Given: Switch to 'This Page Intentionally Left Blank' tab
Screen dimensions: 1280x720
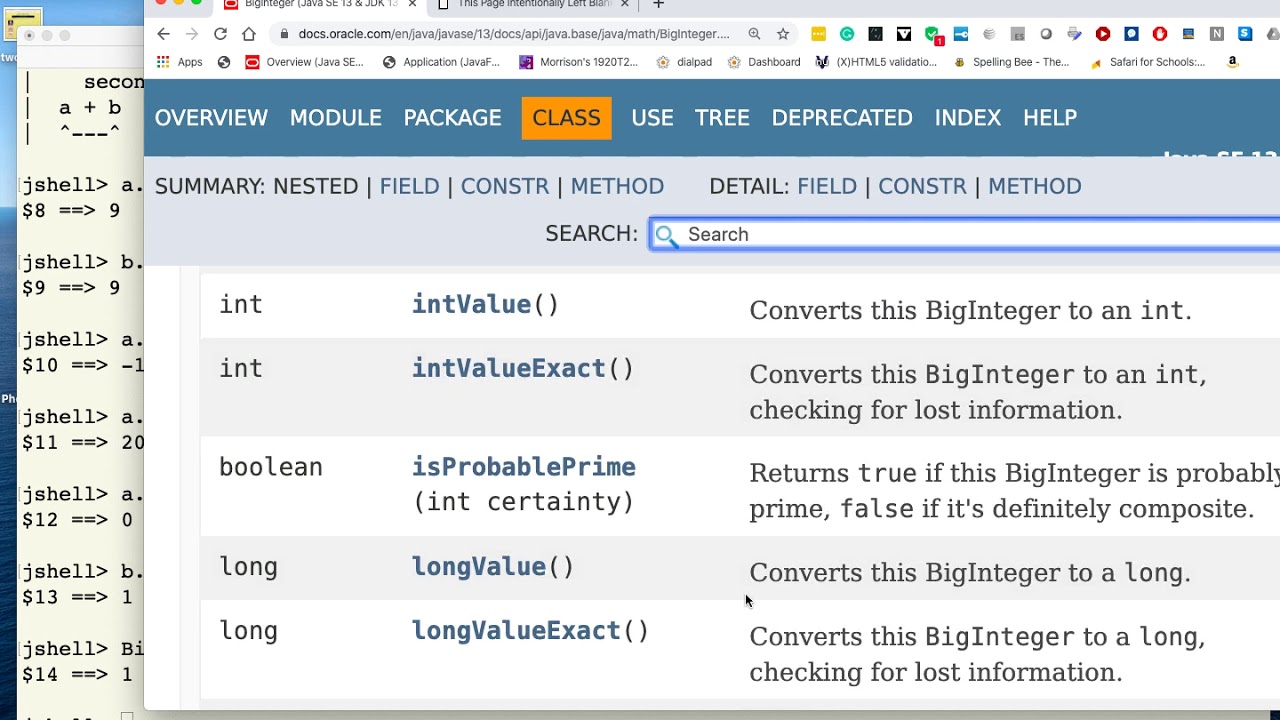Looking at the screenshot, I should coord(530,4).
